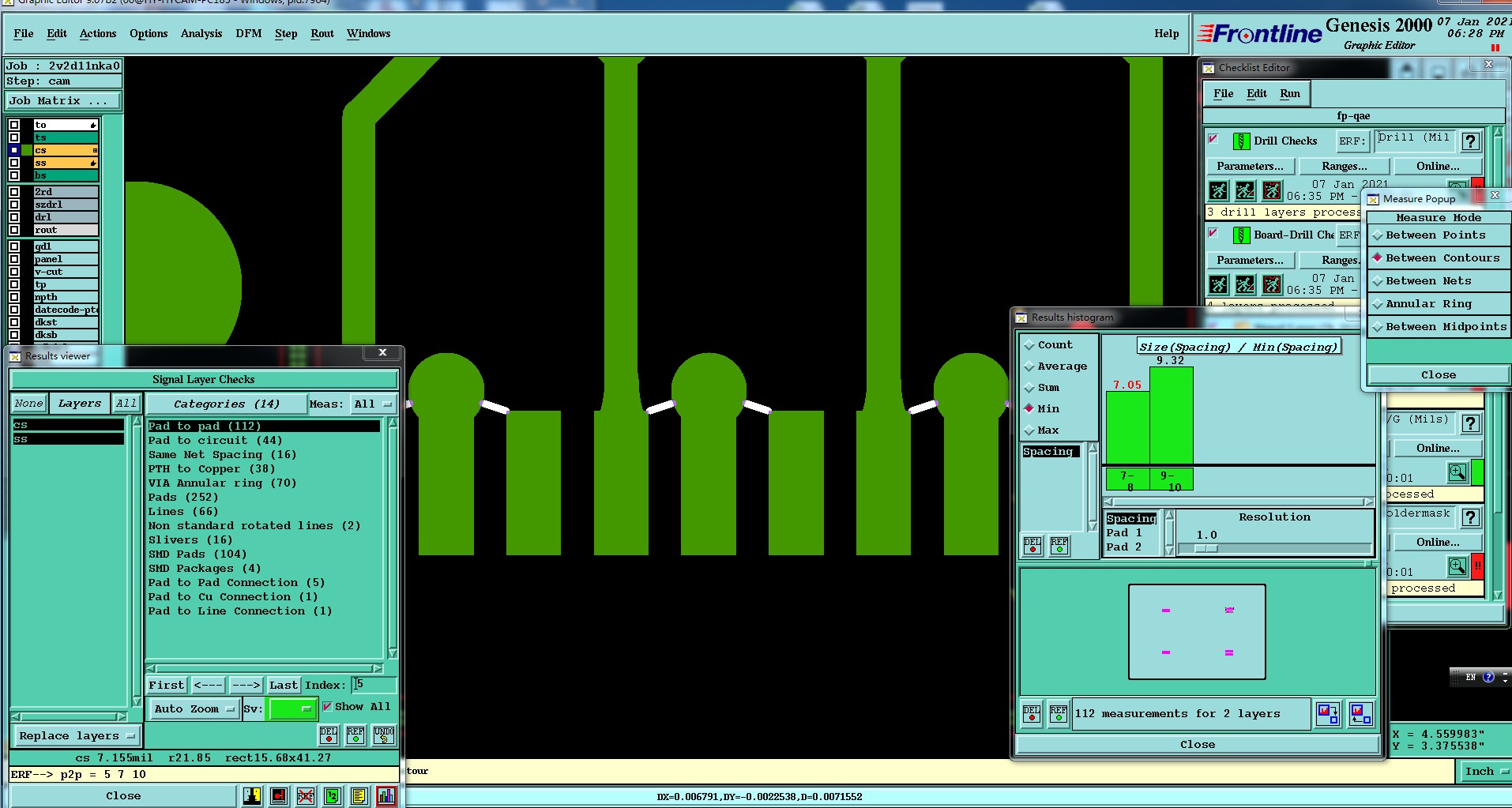The width and height of the screenshot is (1512, 808).
Task: Toggle the Board-Drill Checks checkbox
Action: click(x=1213, y=233)
